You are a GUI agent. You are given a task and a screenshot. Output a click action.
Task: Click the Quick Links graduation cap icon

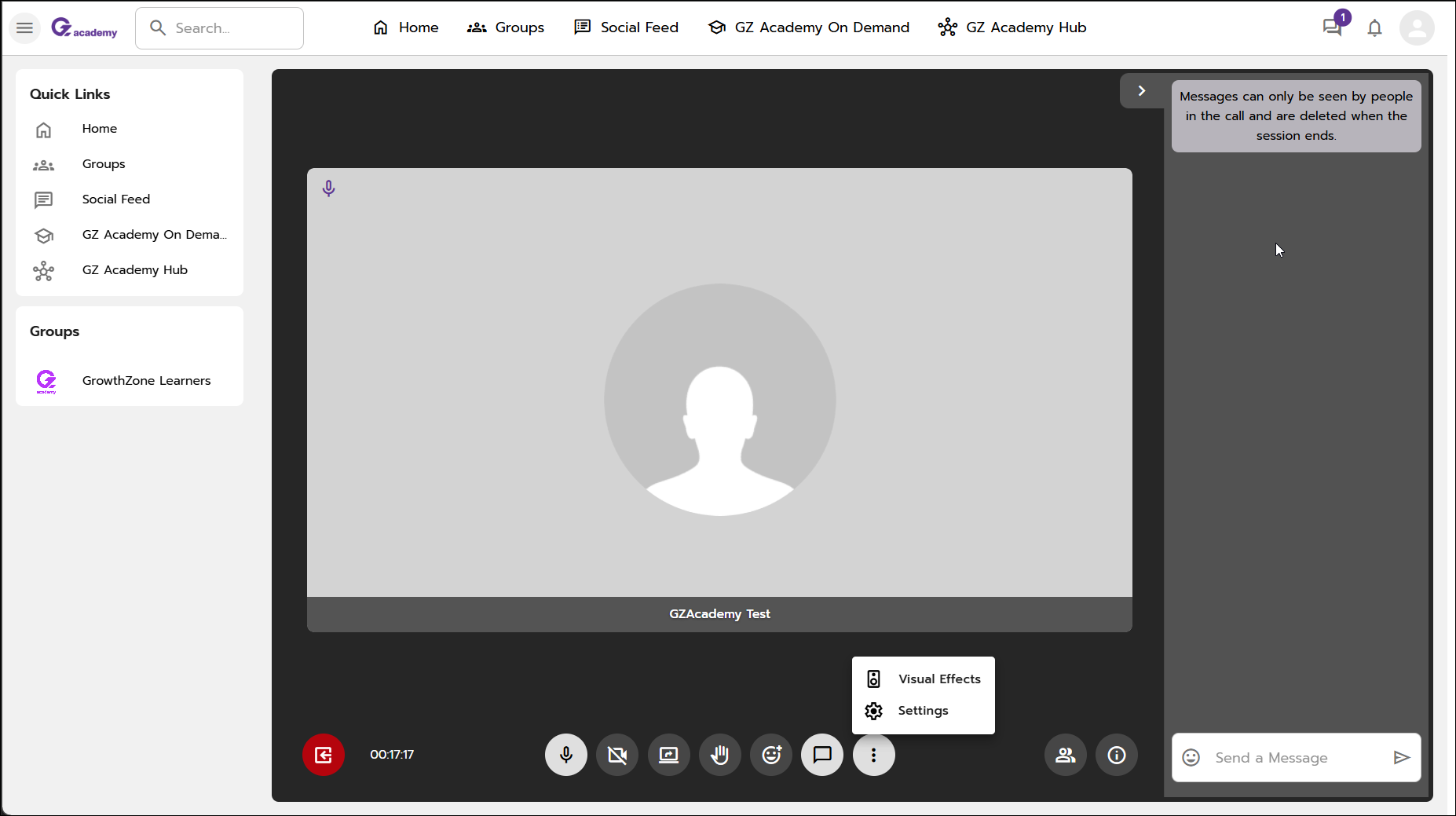pos(44,236)
